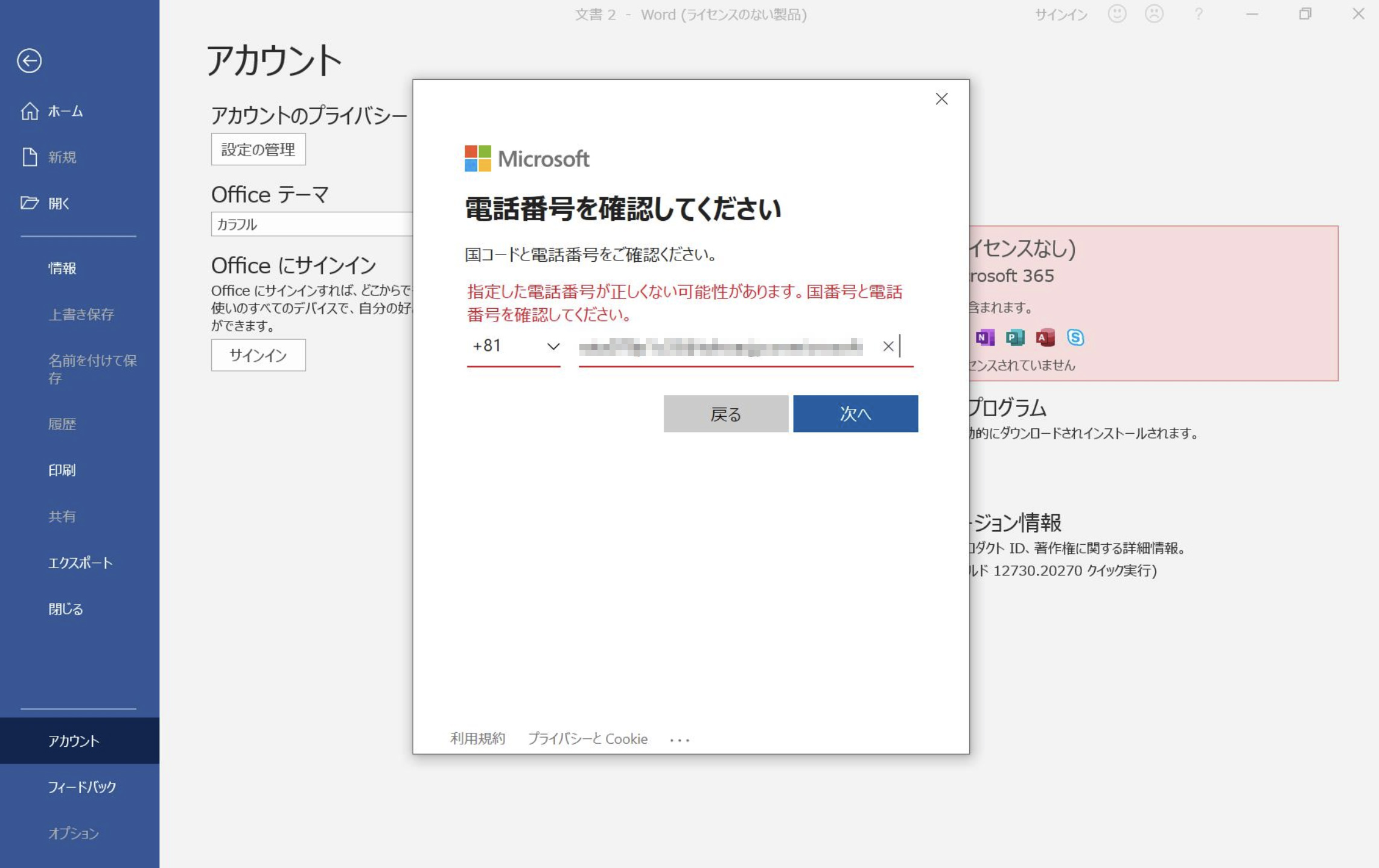
Task: Open the Office テーマ カラフル dropdown
Action: click(x=311, y=224)
